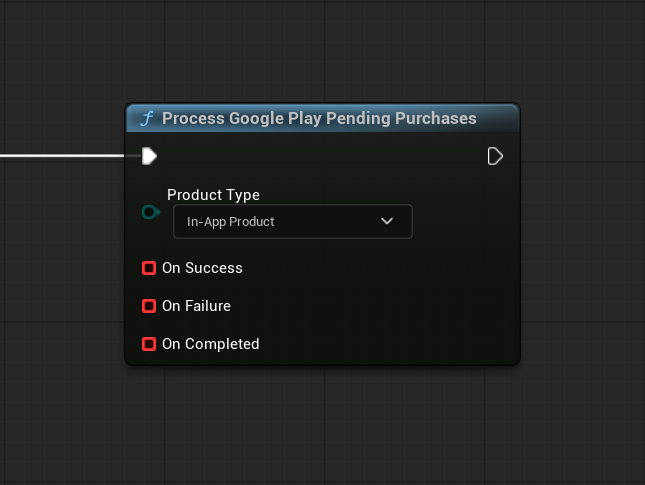This screenshot has width=645, height=485.
Task: Click the On Failure delegate pin
Action: coord(149,306)
